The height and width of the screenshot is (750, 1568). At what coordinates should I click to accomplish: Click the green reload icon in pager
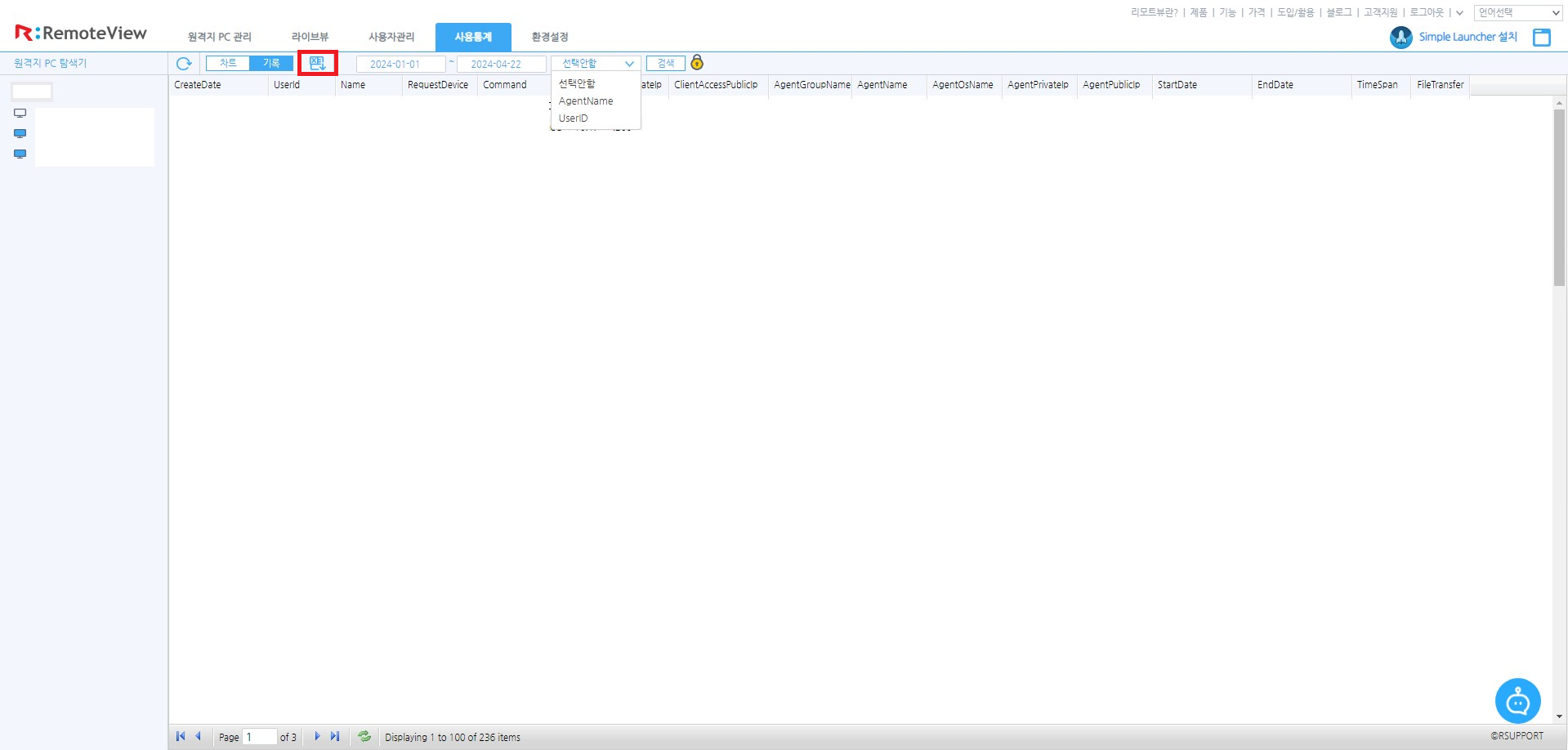364,736
